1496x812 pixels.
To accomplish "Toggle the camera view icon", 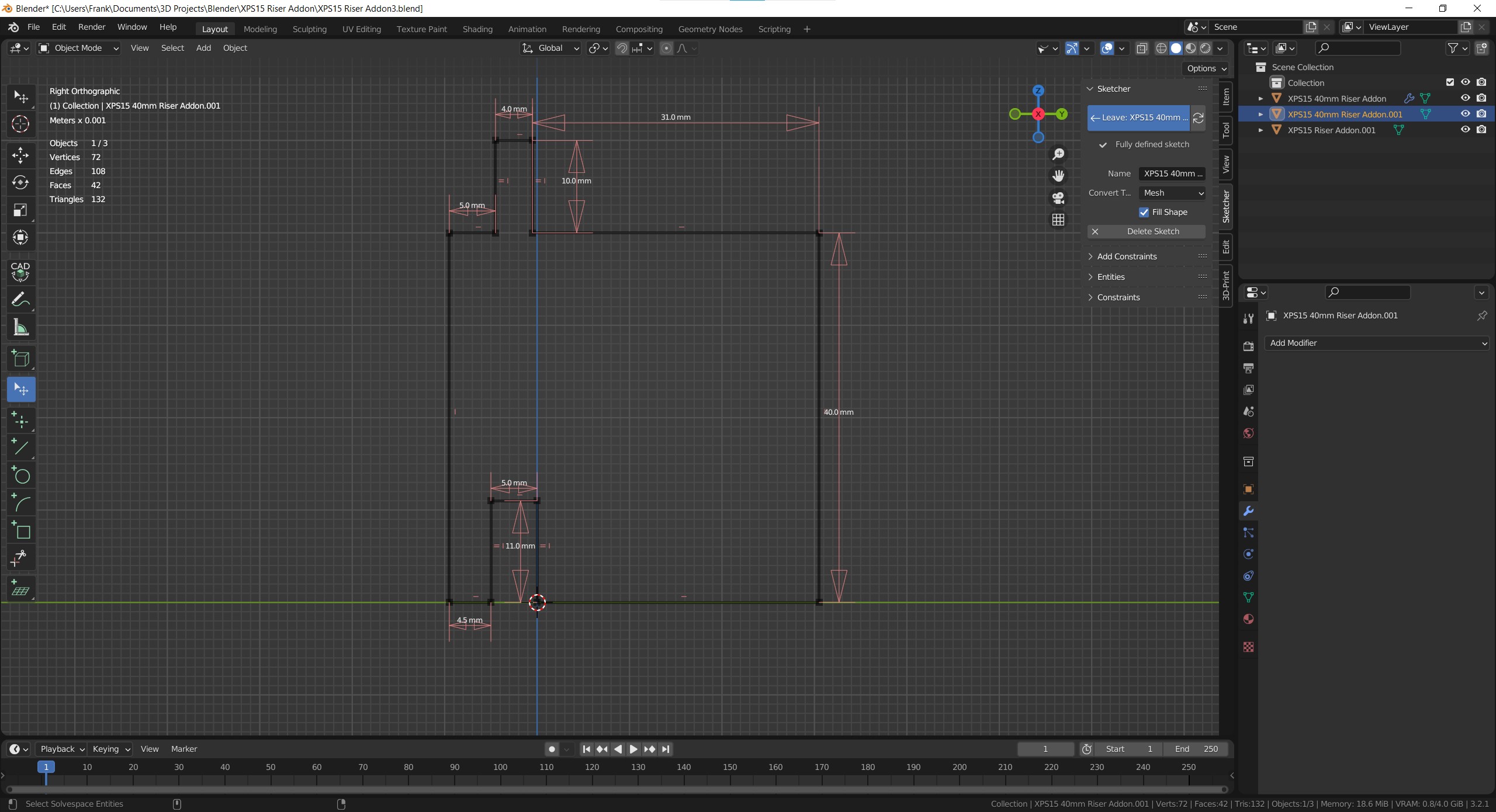I will [1058, 198].
